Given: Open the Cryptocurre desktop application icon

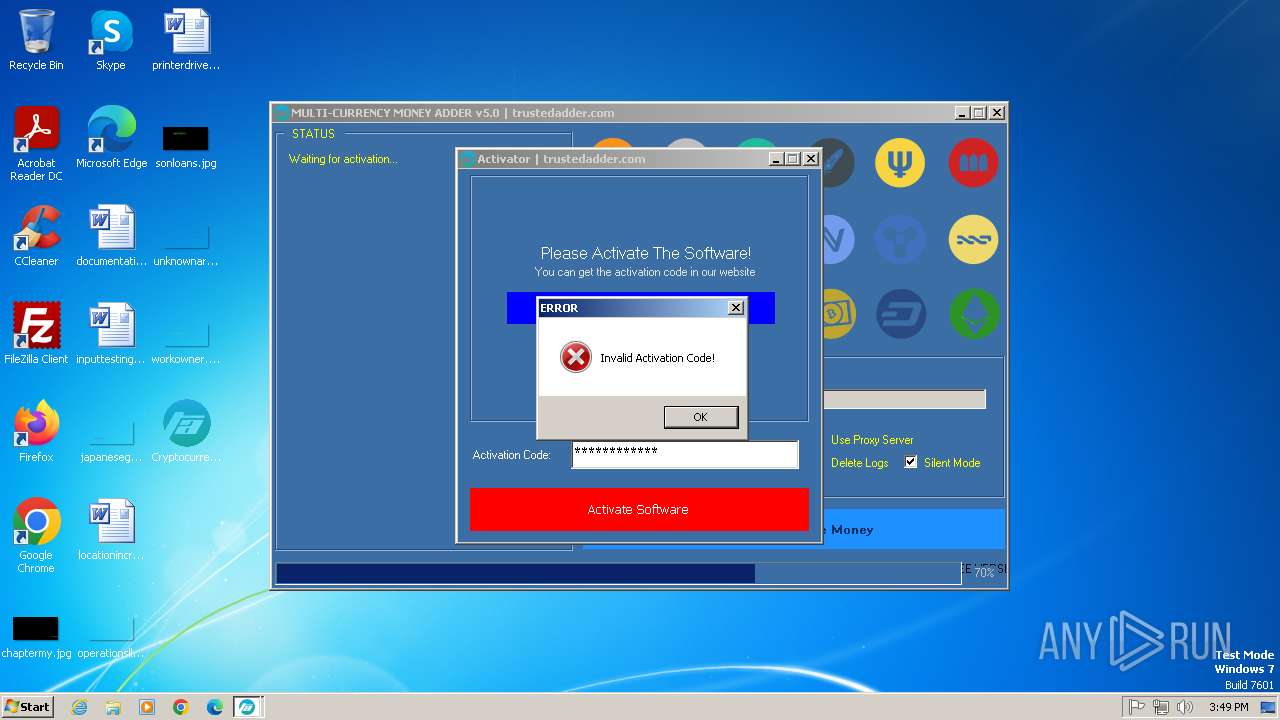Looking at the screenshot, I should click(186, 432).
